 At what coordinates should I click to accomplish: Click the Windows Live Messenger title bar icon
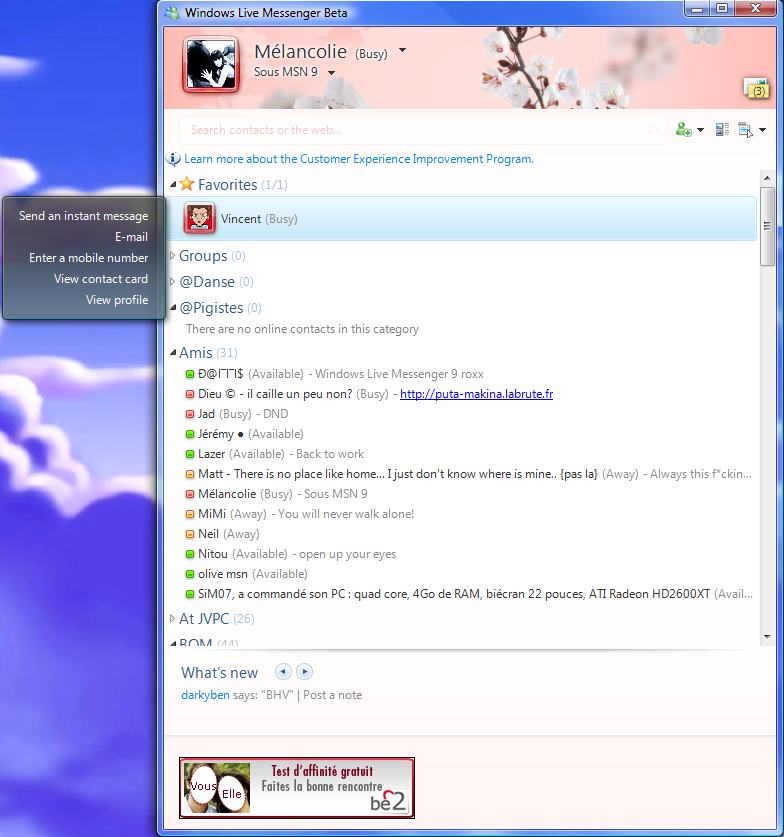(x=172, y=13)
